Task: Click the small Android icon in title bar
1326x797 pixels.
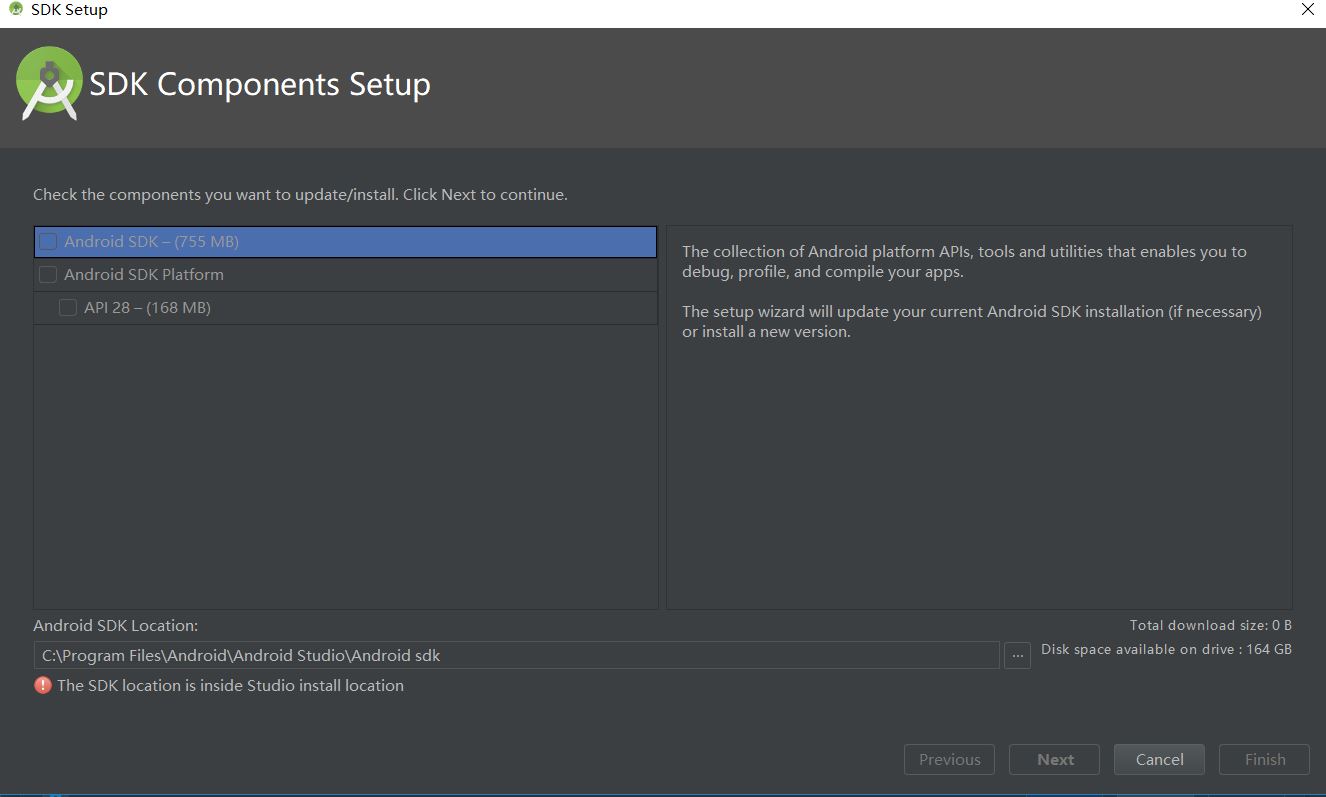Action: tap(16, 10)
